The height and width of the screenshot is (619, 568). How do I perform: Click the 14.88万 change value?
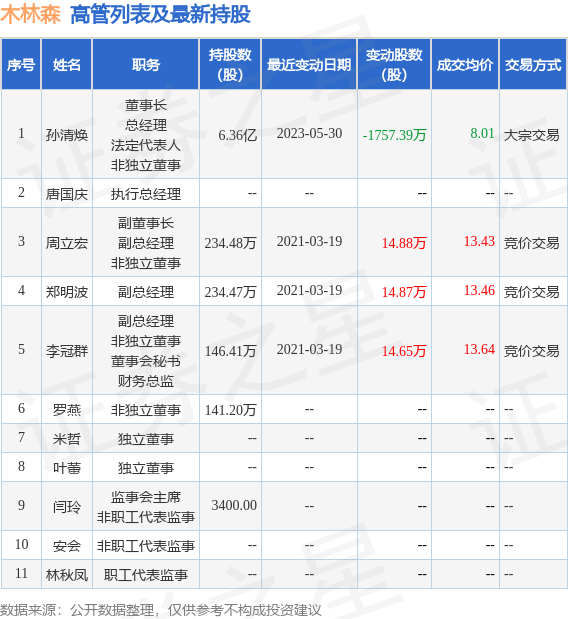tap(404, 243)
